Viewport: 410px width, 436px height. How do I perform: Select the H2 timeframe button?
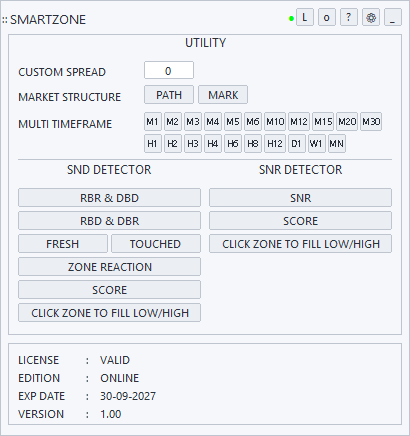coord(173,144)
